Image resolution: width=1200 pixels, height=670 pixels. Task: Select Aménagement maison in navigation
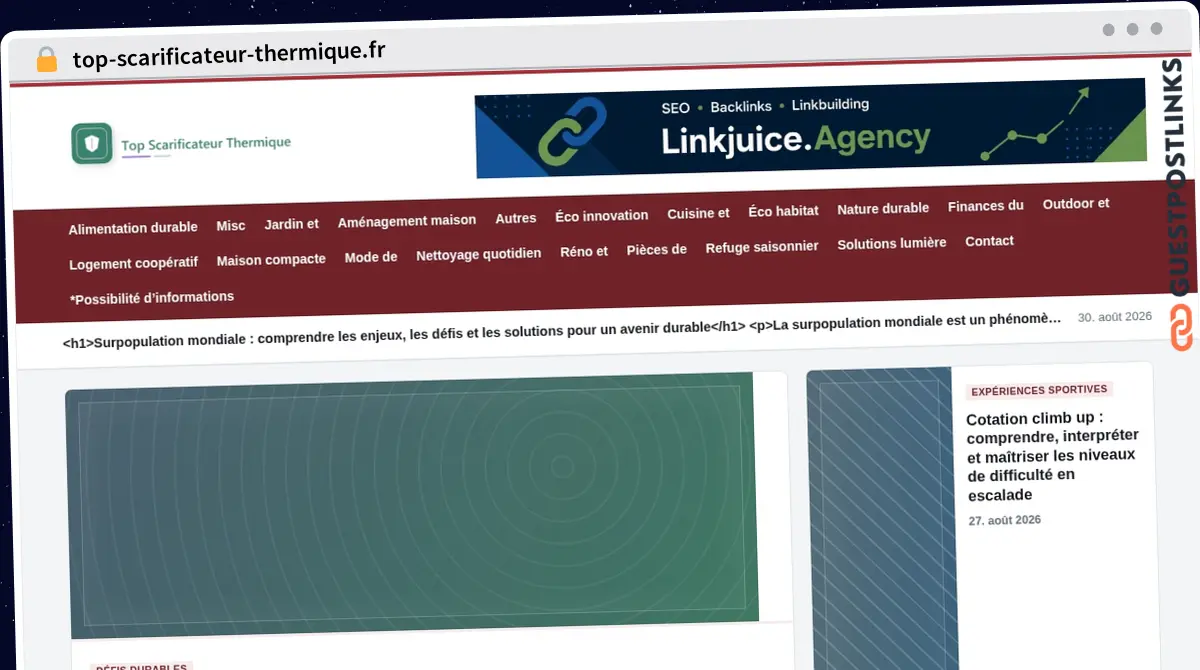(407, 221)
